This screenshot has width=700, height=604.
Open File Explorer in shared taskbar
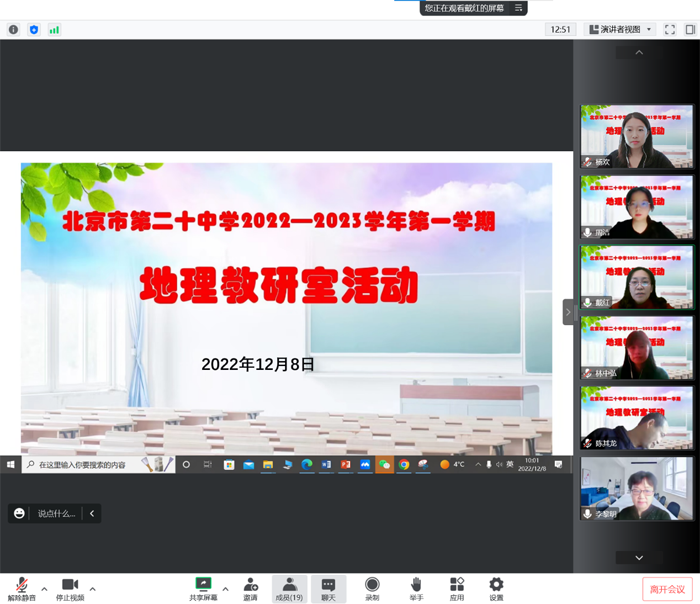point(268,465)
